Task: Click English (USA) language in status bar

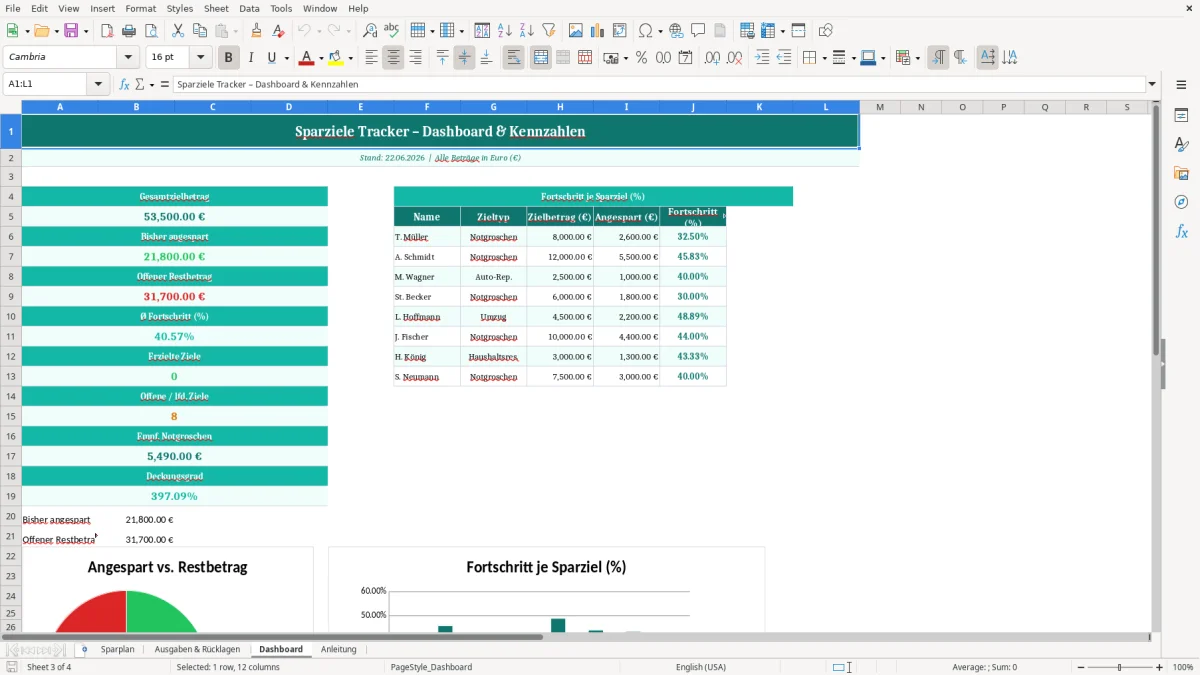Action: coord(701,667)
